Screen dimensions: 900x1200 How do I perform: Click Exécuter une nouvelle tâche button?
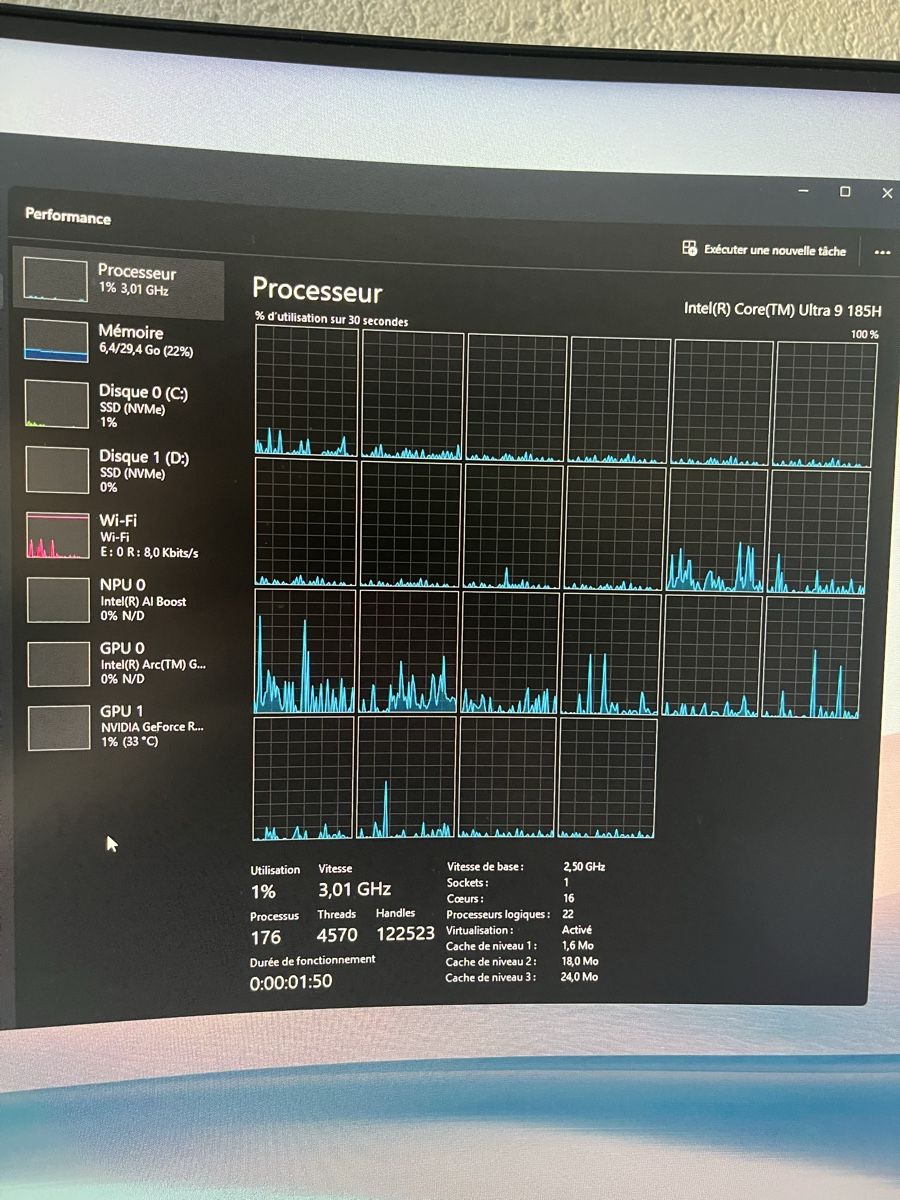[764, 250]
